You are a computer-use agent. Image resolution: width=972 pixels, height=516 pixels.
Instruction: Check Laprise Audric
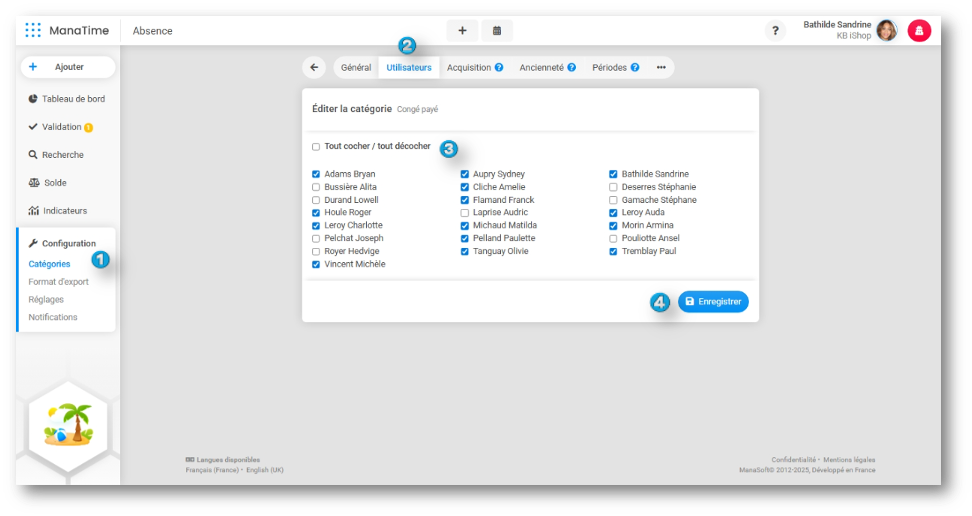(x=465, y=213)
